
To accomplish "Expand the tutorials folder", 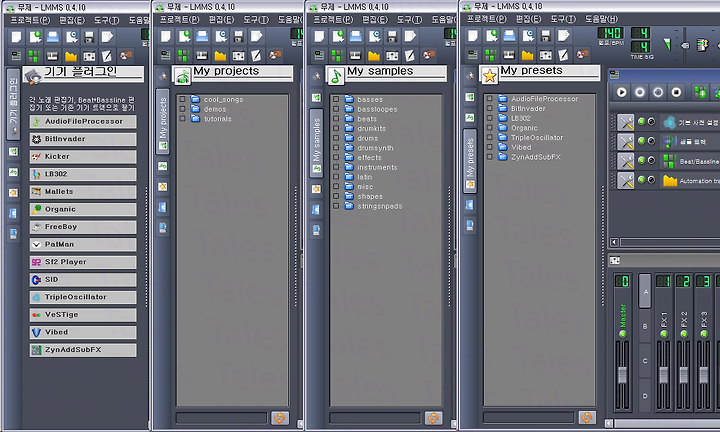I will click(x=182, y=118).
